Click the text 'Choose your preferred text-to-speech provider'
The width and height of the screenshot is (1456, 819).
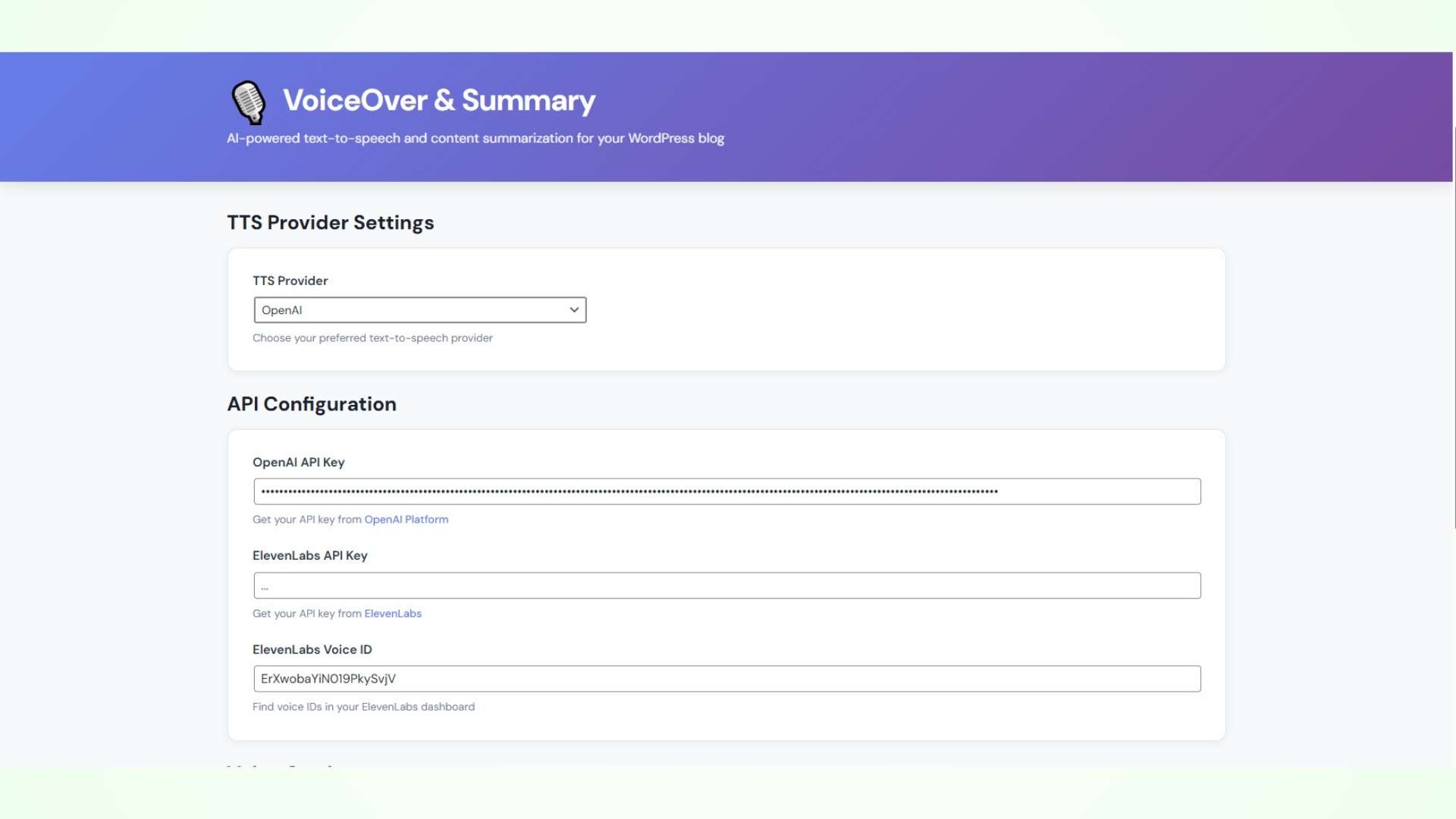pyautogui.click(x=372, y=337)
